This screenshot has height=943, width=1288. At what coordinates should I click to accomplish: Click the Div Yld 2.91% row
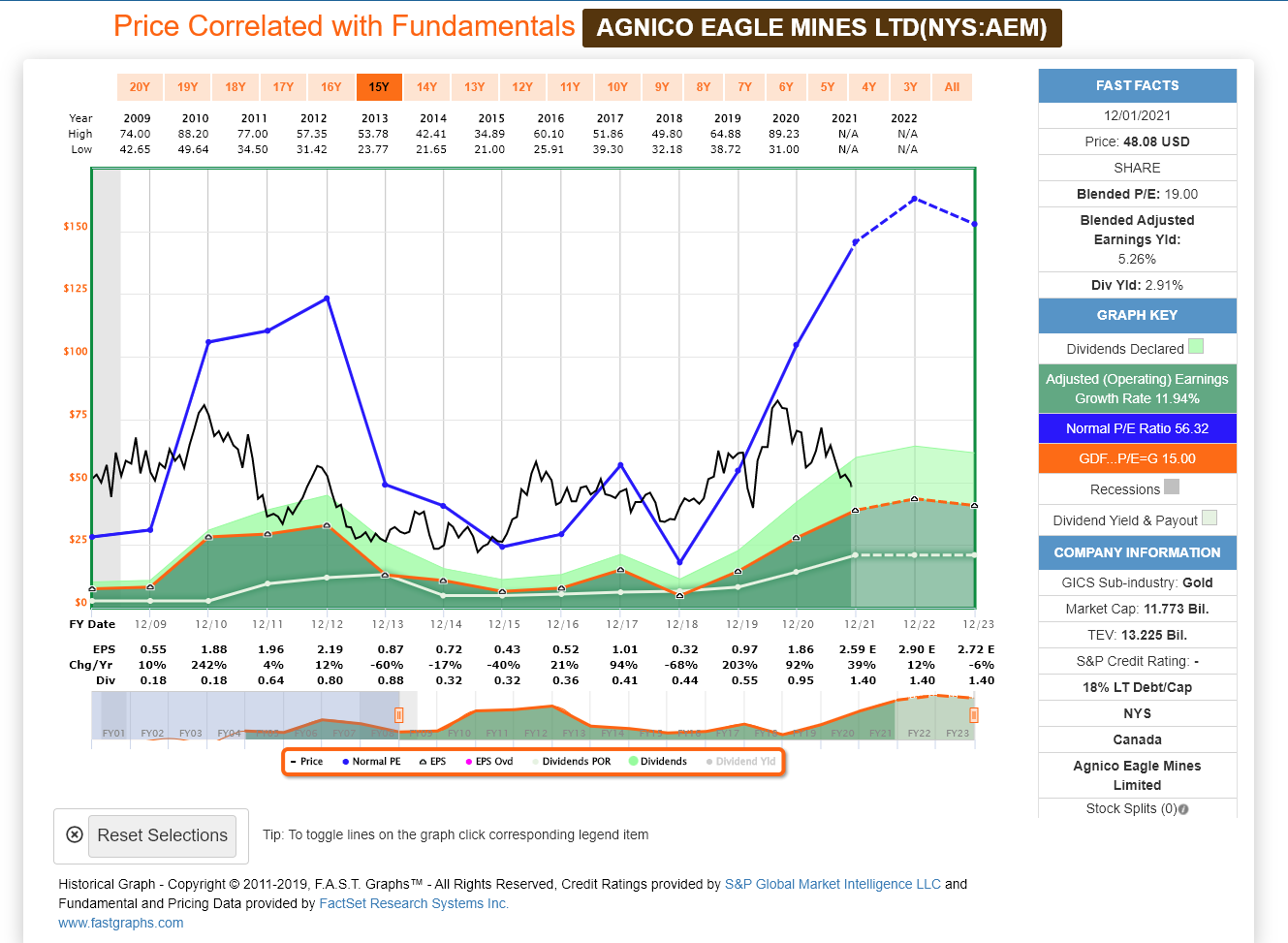(1138, 285)
